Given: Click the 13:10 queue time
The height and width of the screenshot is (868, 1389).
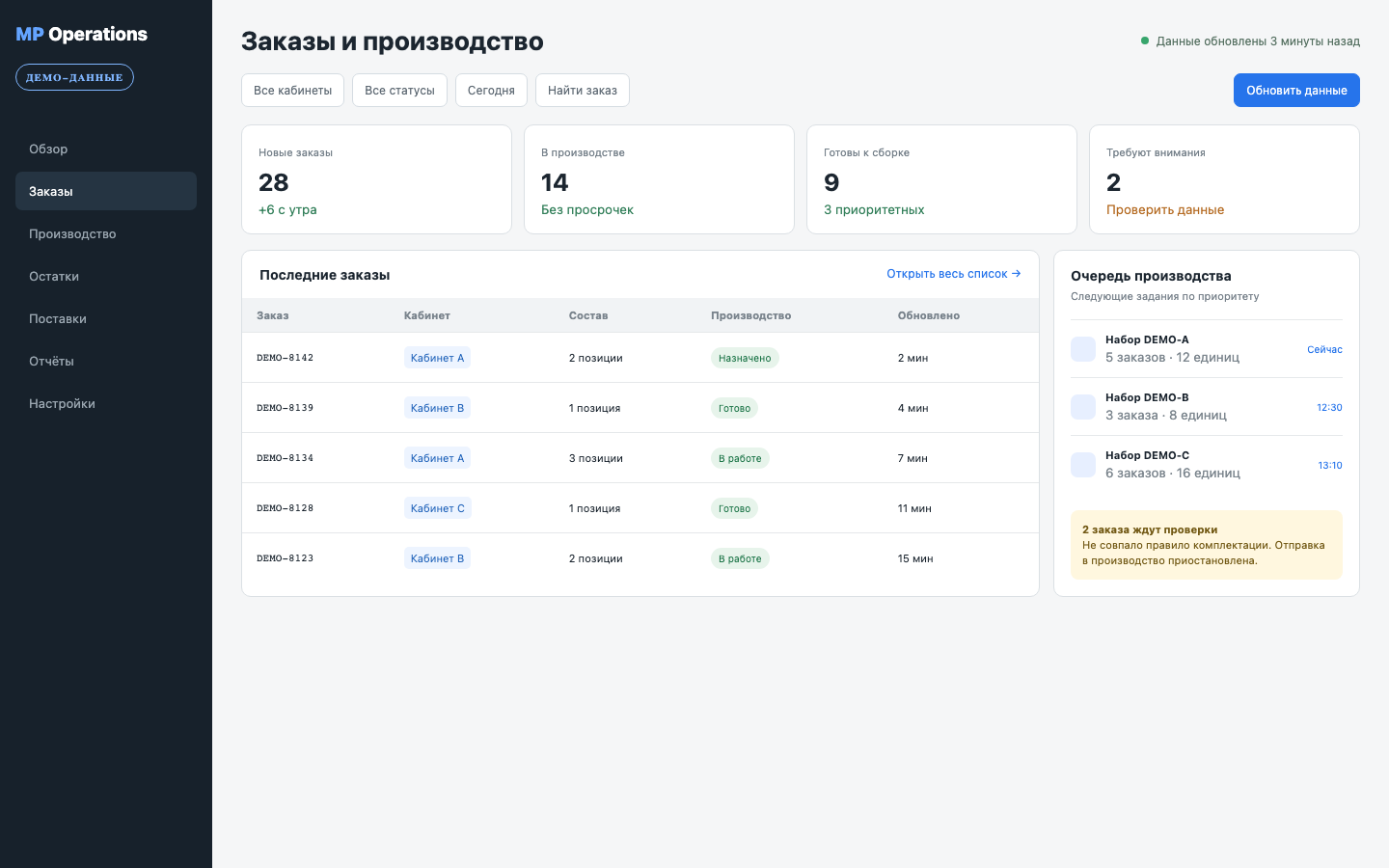Looking at the screenshot, I should (x=1330, y=465).
